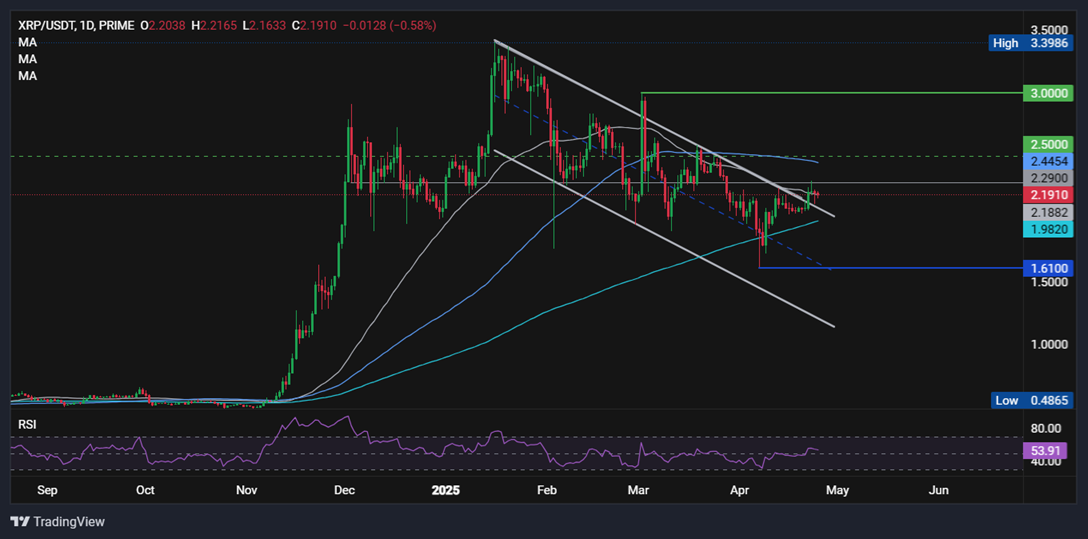Viewport: 1088px width, 539px height.
Task: Click the TradingView logo
Action: [58, 522]
